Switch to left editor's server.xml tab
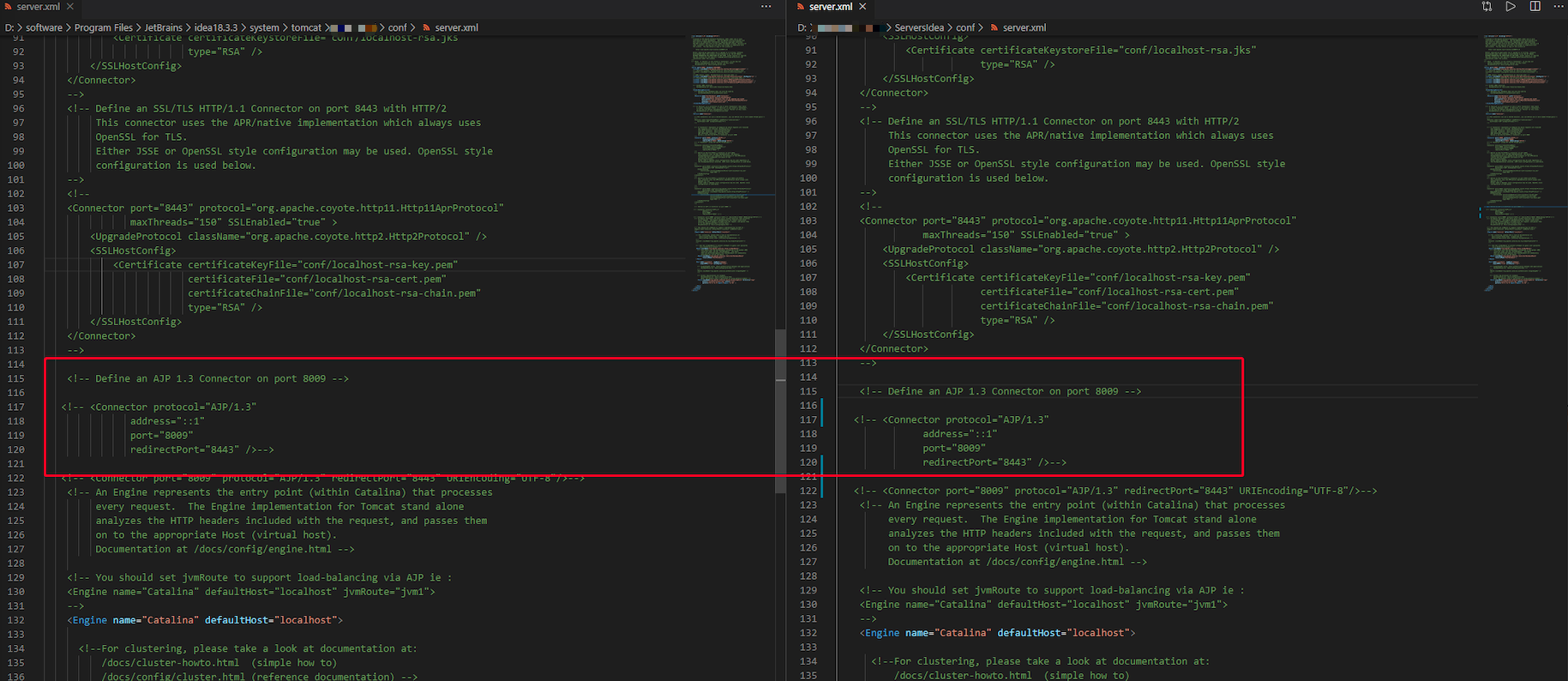This screenshot has width=1568, height=681. (x=38, y=7)
